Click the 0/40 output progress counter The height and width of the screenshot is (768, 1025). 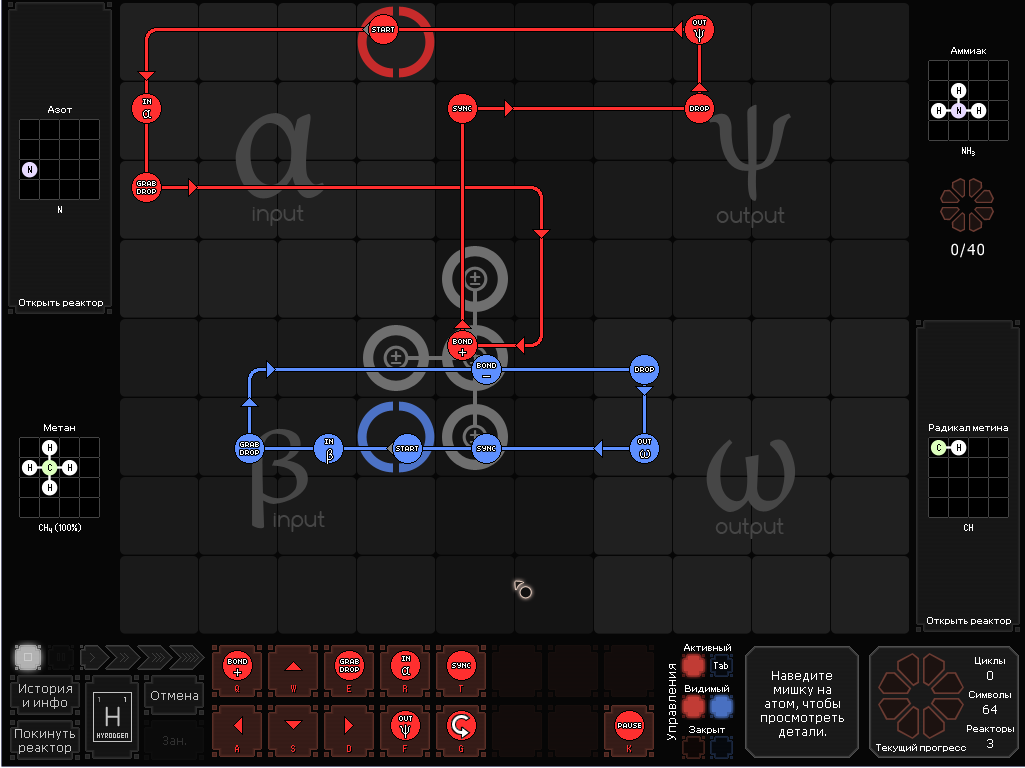coord(967,250)
